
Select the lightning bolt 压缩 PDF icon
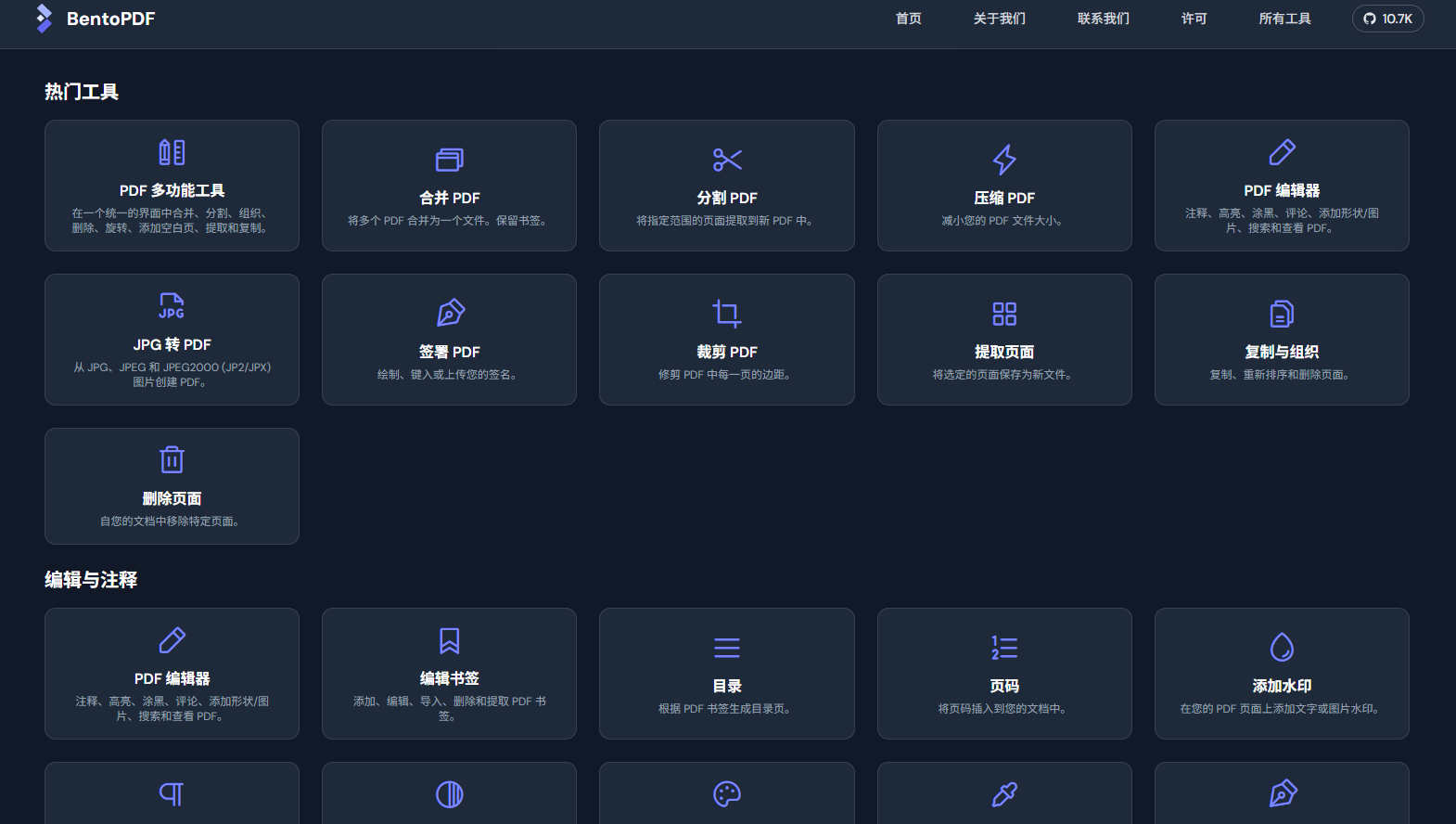(1004, 160)
